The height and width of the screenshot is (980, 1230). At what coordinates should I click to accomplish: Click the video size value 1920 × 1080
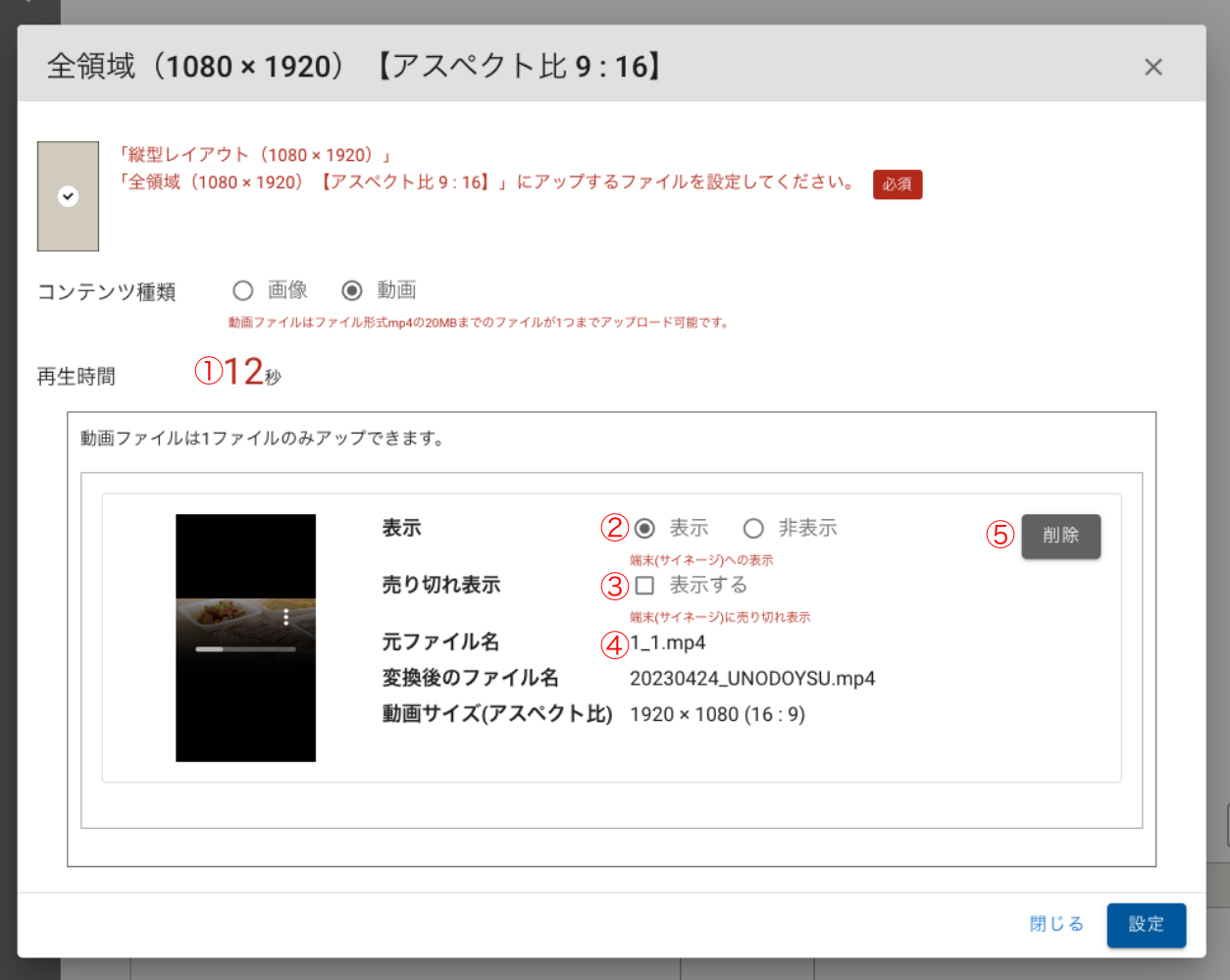(717, 714)
